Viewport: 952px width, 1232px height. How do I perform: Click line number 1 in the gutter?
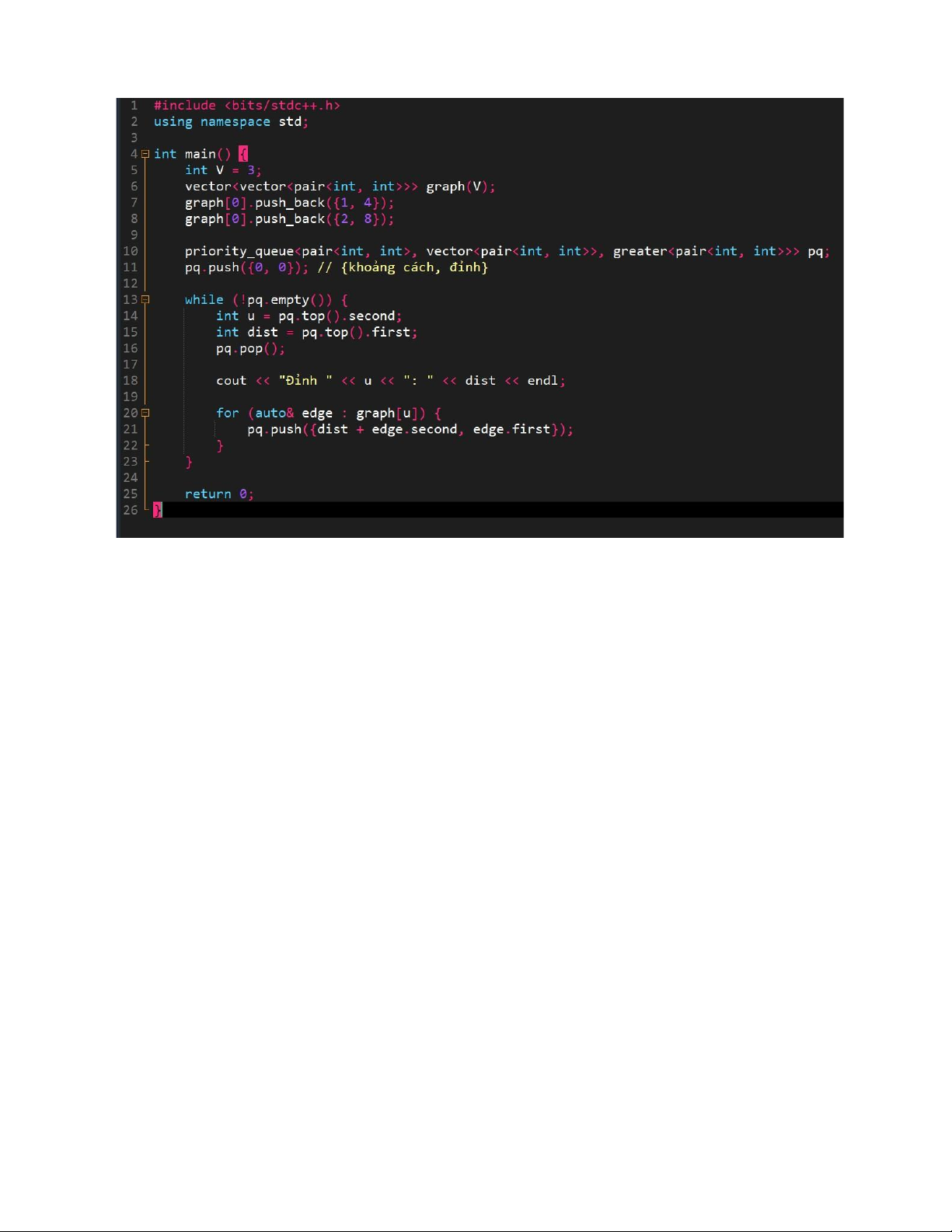click(134, 106)
